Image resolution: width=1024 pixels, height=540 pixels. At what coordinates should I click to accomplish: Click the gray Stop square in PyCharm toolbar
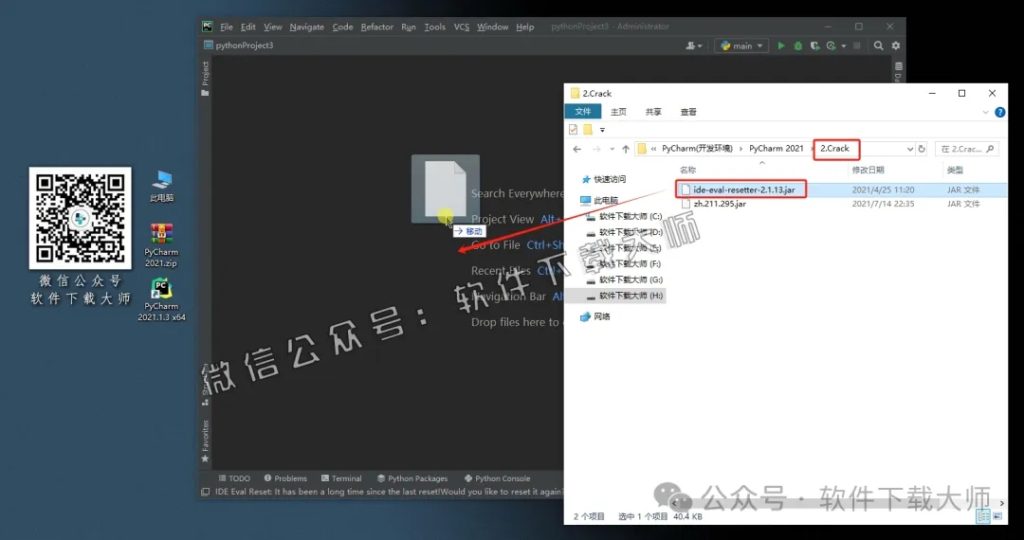pos(857,46)
